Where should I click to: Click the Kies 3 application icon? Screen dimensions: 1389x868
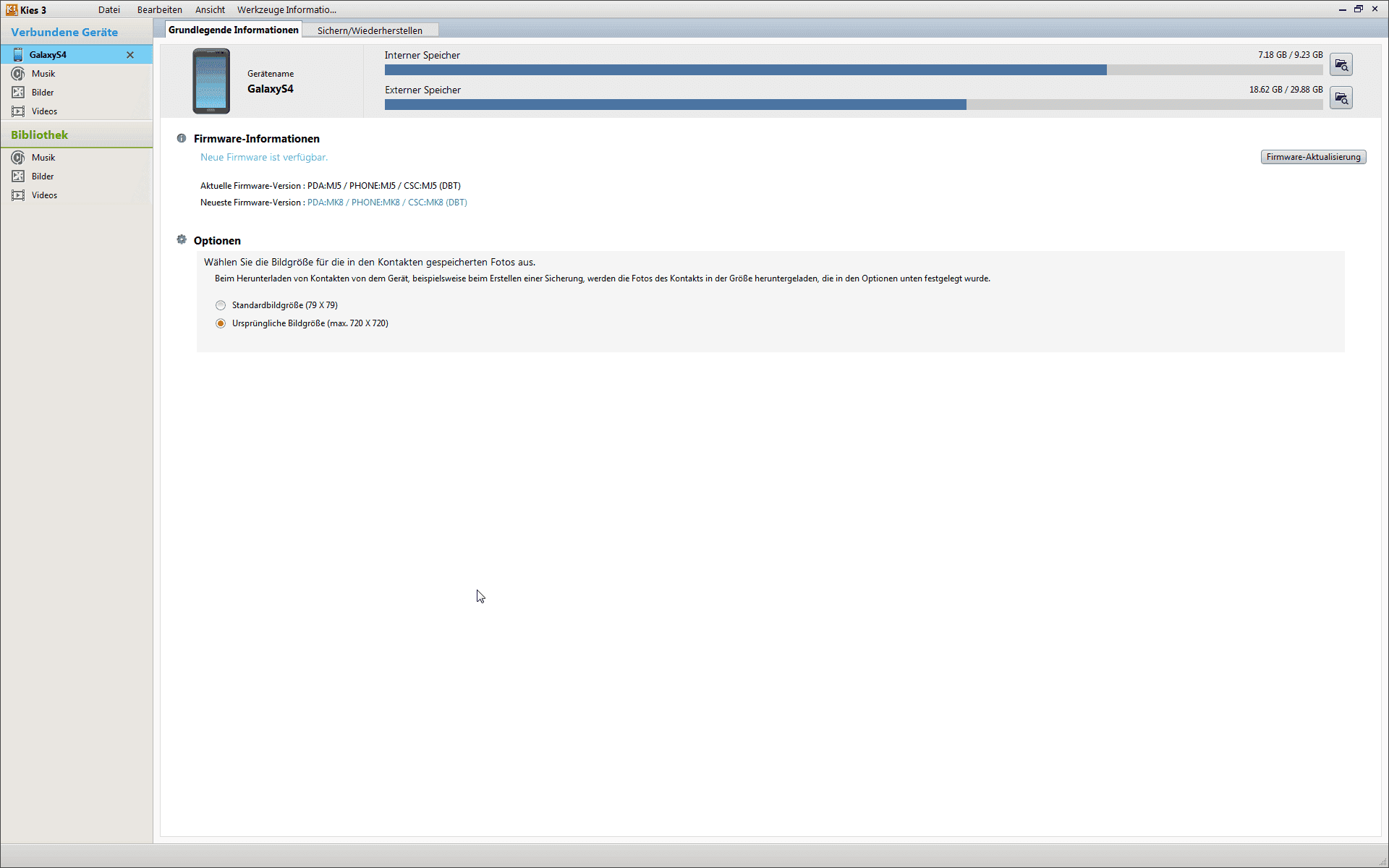tap(12, 9)
